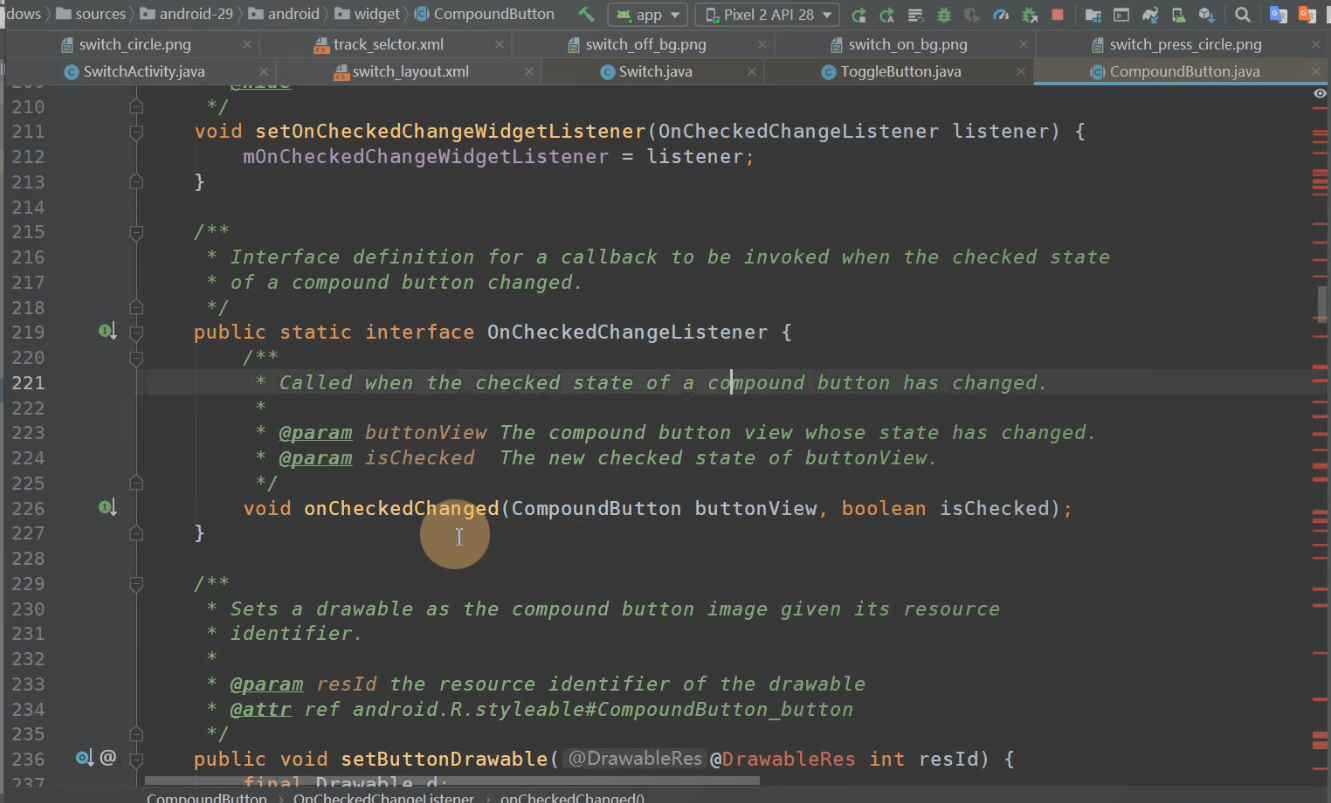Switch to the switch_press_circle.png tab
Screen dimensions: 1331x803
point(1184,45)
